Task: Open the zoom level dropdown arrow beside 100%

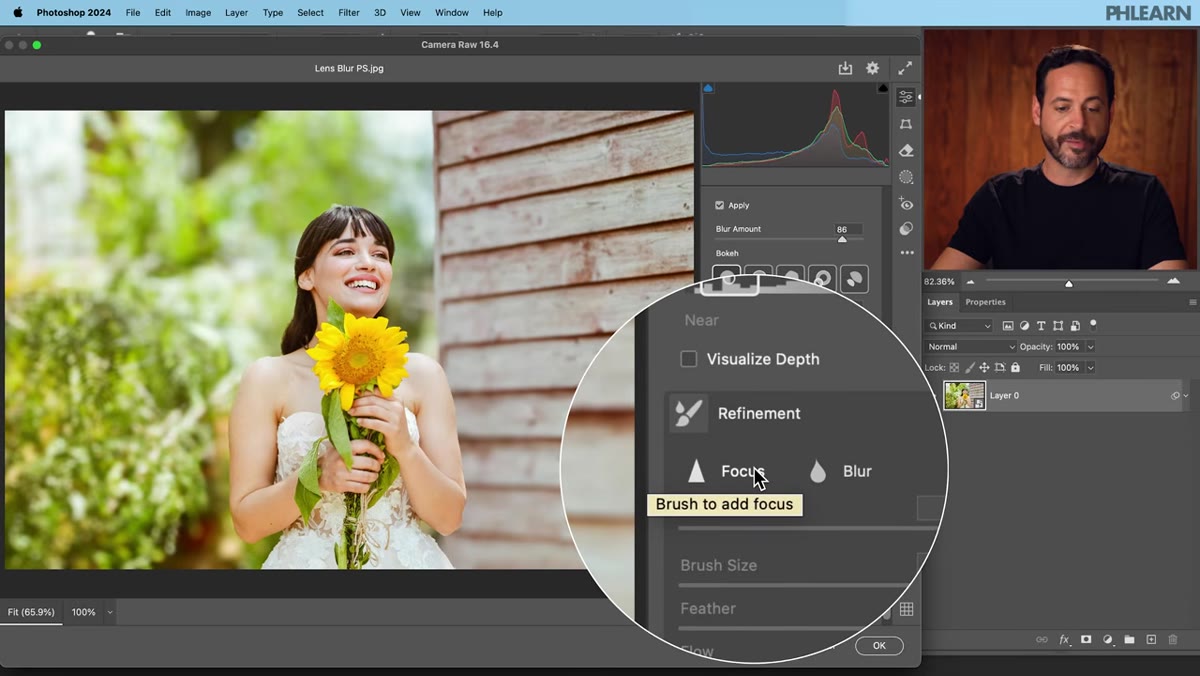Action: [x=109, y=612]
